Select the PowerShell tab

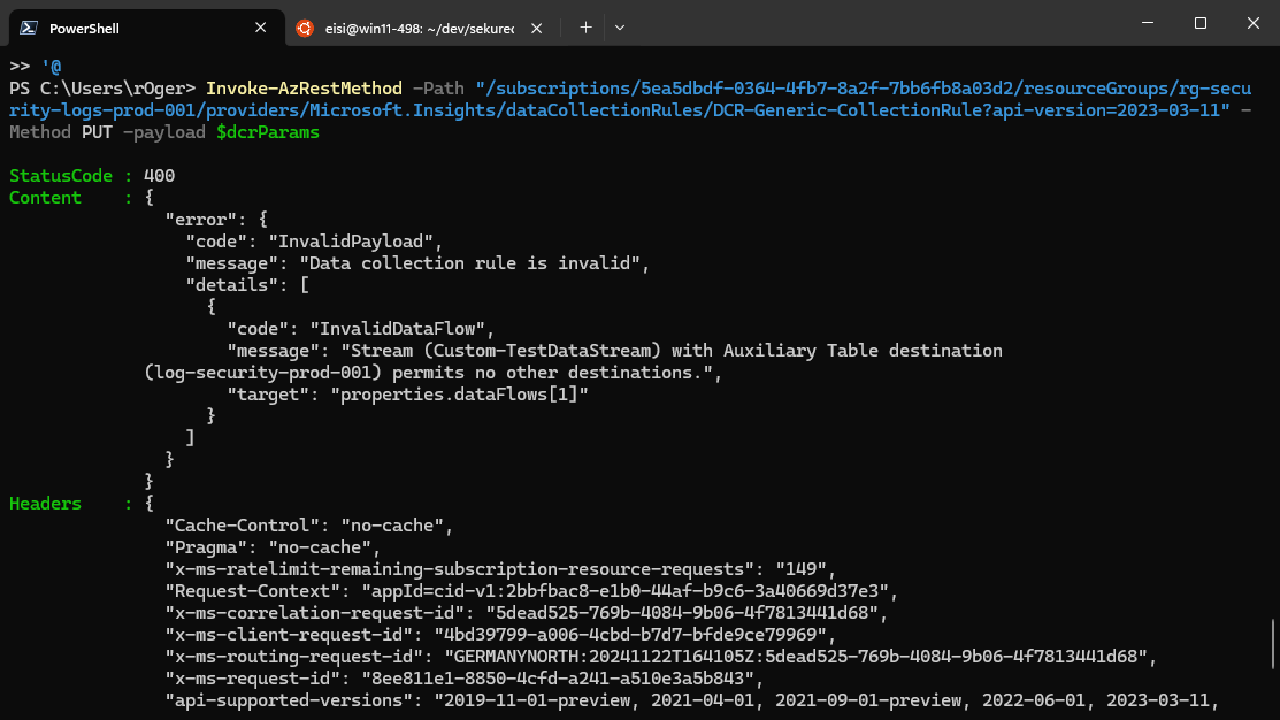pyautogui.click(x=140, y=27)
